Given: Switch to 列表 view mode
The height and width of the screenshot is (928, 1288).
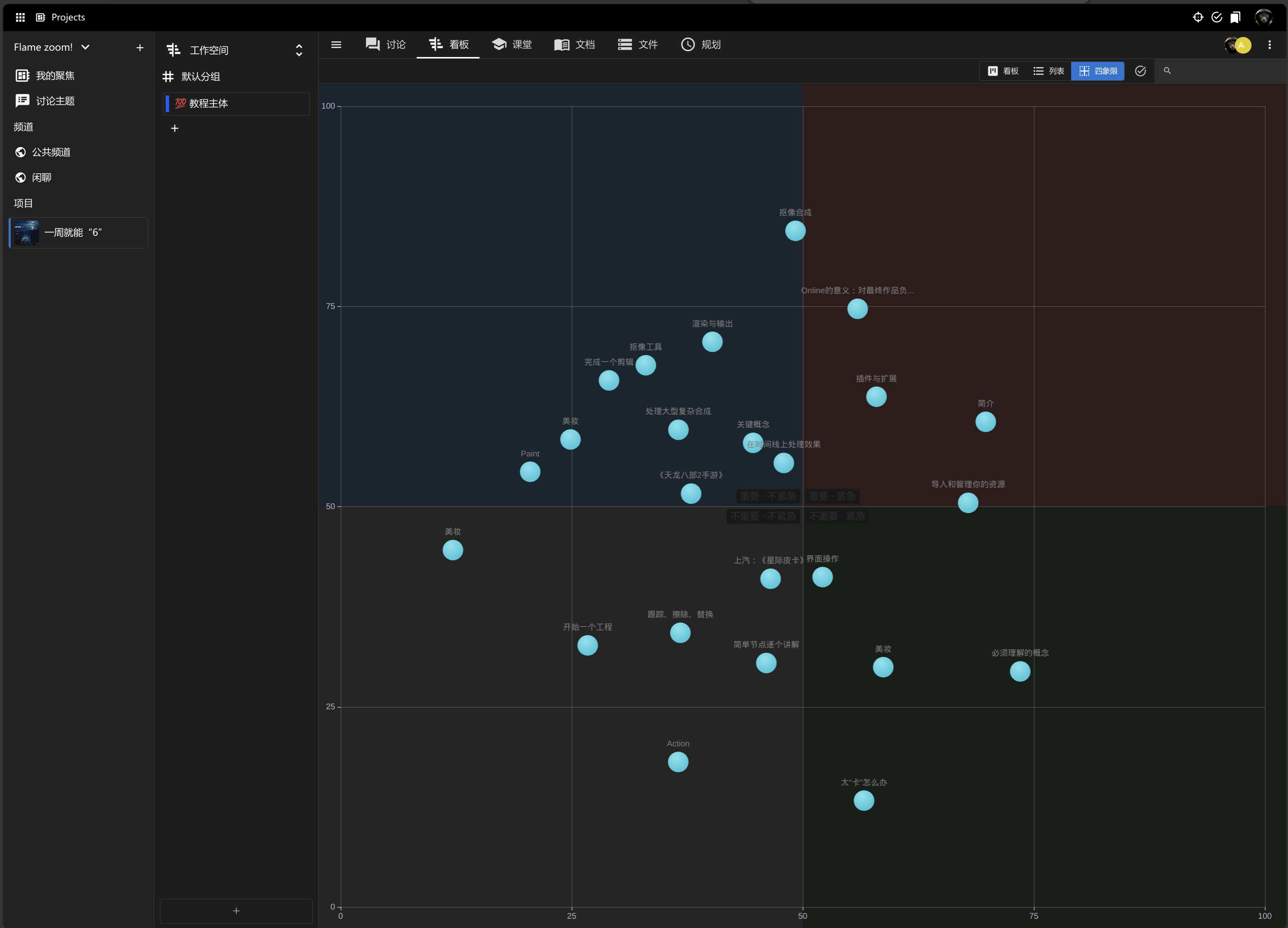Looking at the screenshot, I should click(1048, 71).
